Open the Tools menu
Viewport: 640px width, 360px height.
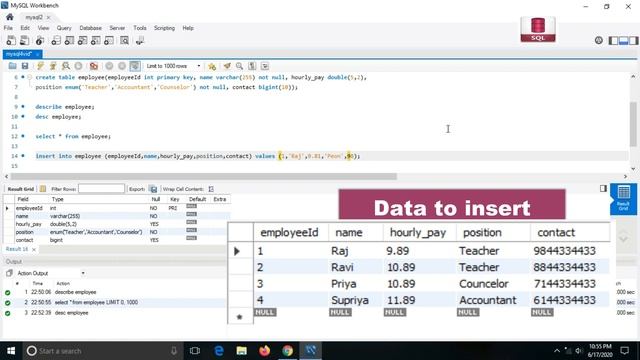140,28
